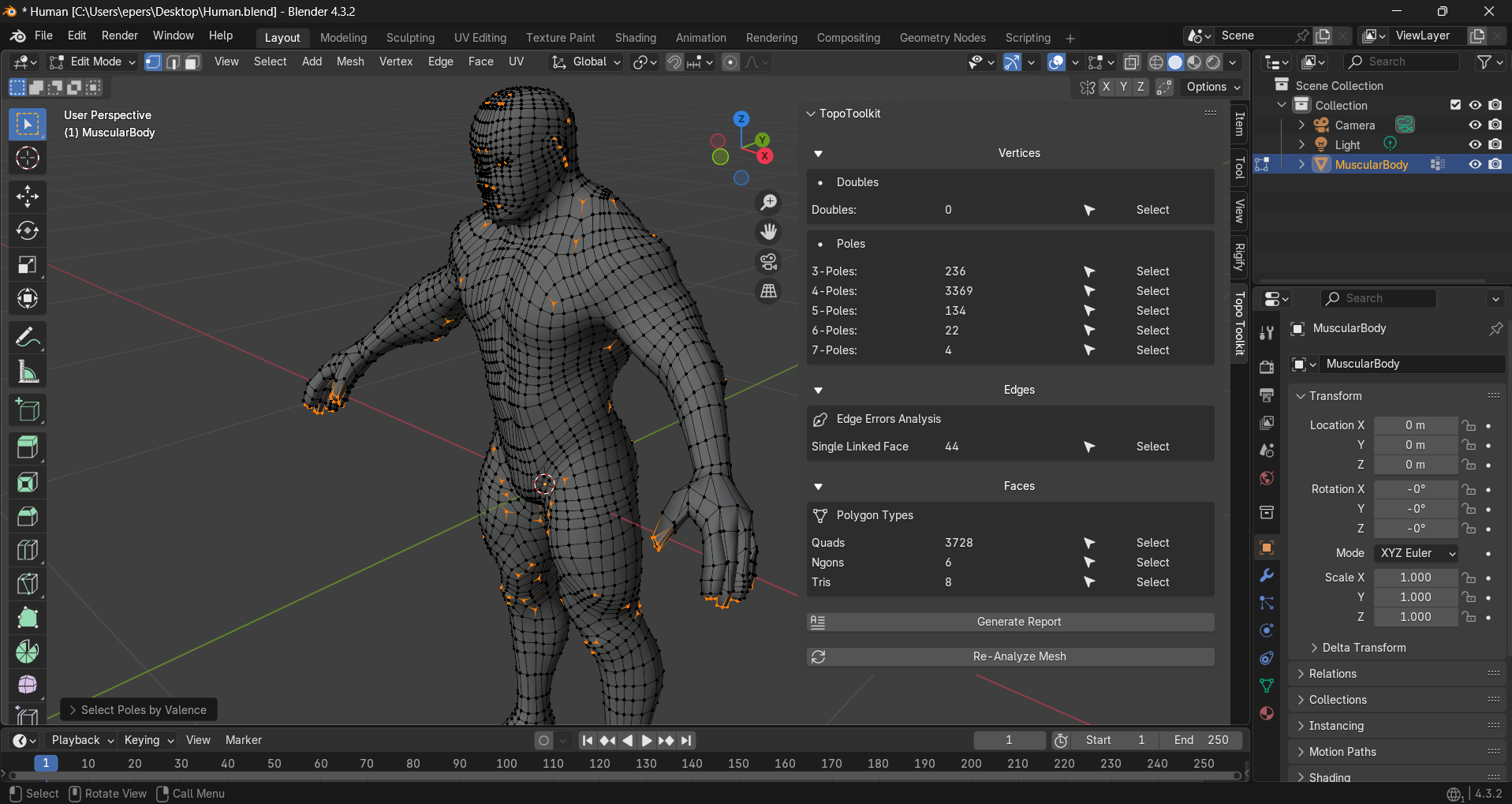Screen dimensions: 1512x804
Task: Select the Smooth tool
Action: 28,684
